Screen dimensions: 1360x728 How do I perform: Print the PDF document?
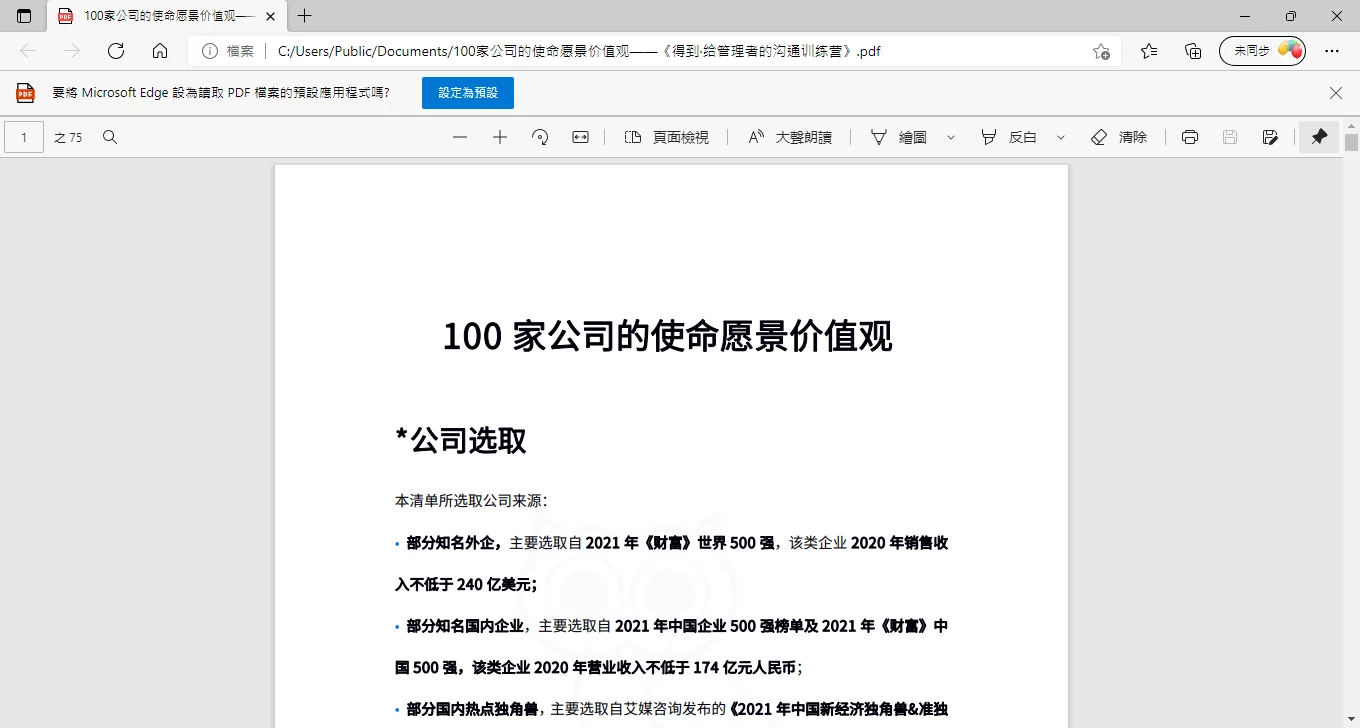tap(1190, 137)
